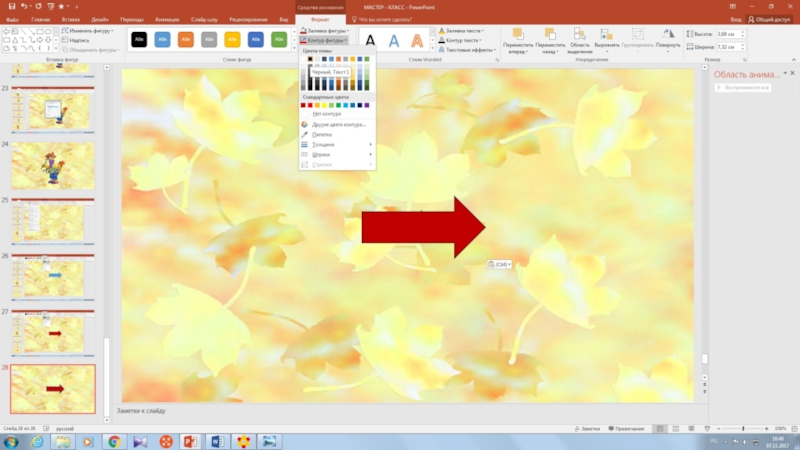Apply the green shape style preset
This screenshot has height=450, width=800.
point(279,39)
